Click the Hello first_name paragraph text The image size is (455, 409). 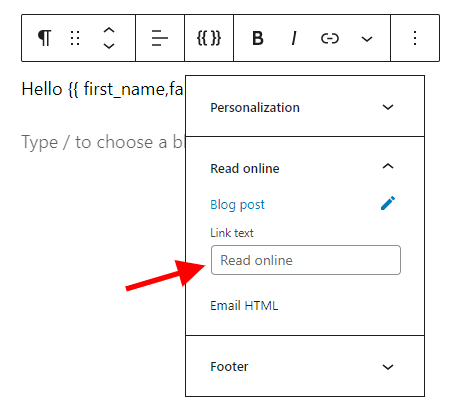(102, 89)
